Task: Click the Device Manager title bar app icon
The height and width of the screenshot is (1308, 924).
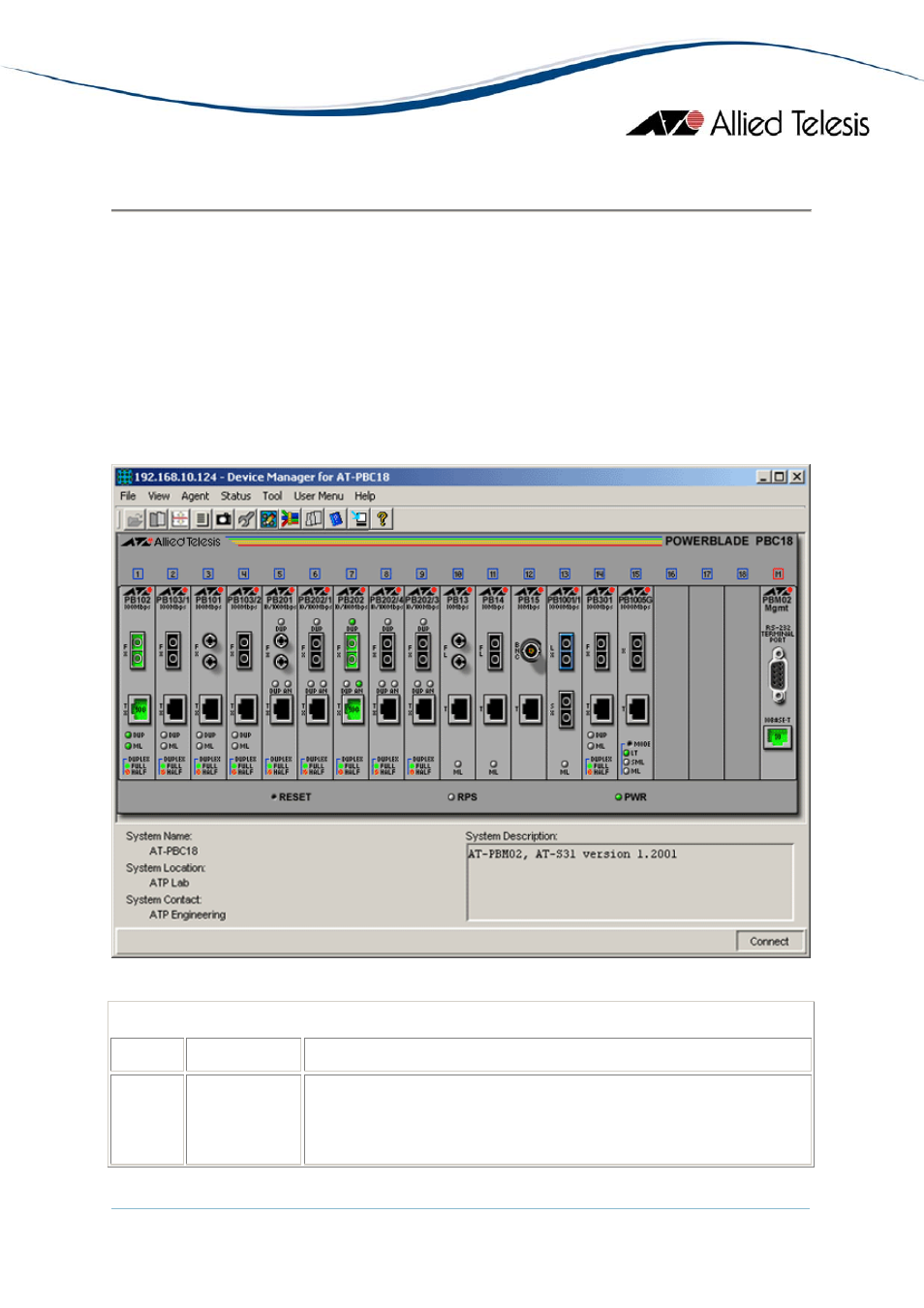Action: tap(124, 477)
